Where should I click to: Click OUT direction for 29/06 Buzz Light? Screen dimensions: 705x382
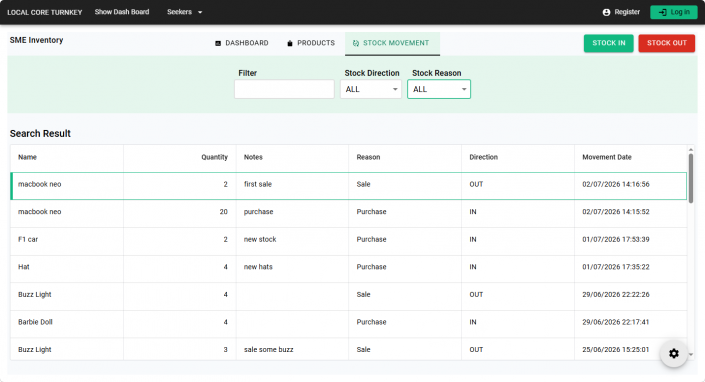(x=476, y=295)
